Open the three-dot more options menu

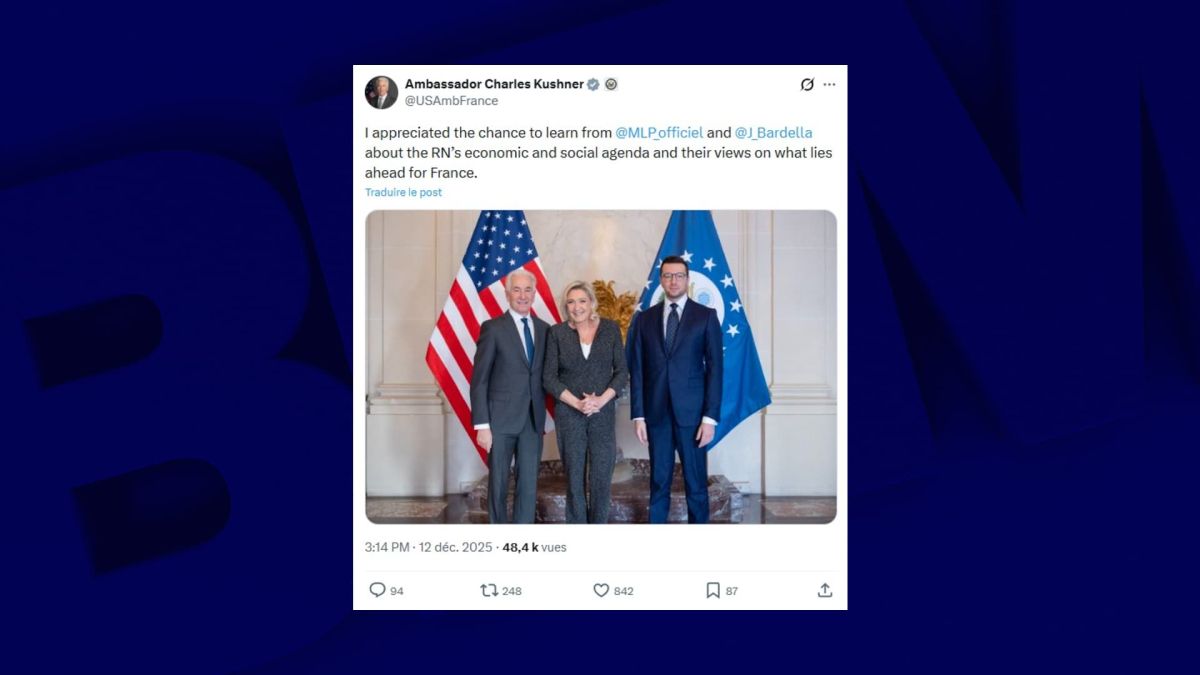[829, 85]
